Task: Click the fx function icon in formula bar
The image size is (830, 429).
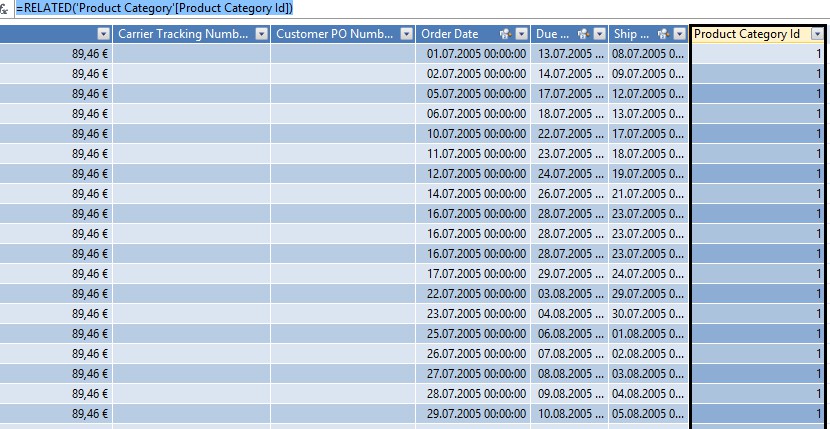Action: [x=5, y=9]
